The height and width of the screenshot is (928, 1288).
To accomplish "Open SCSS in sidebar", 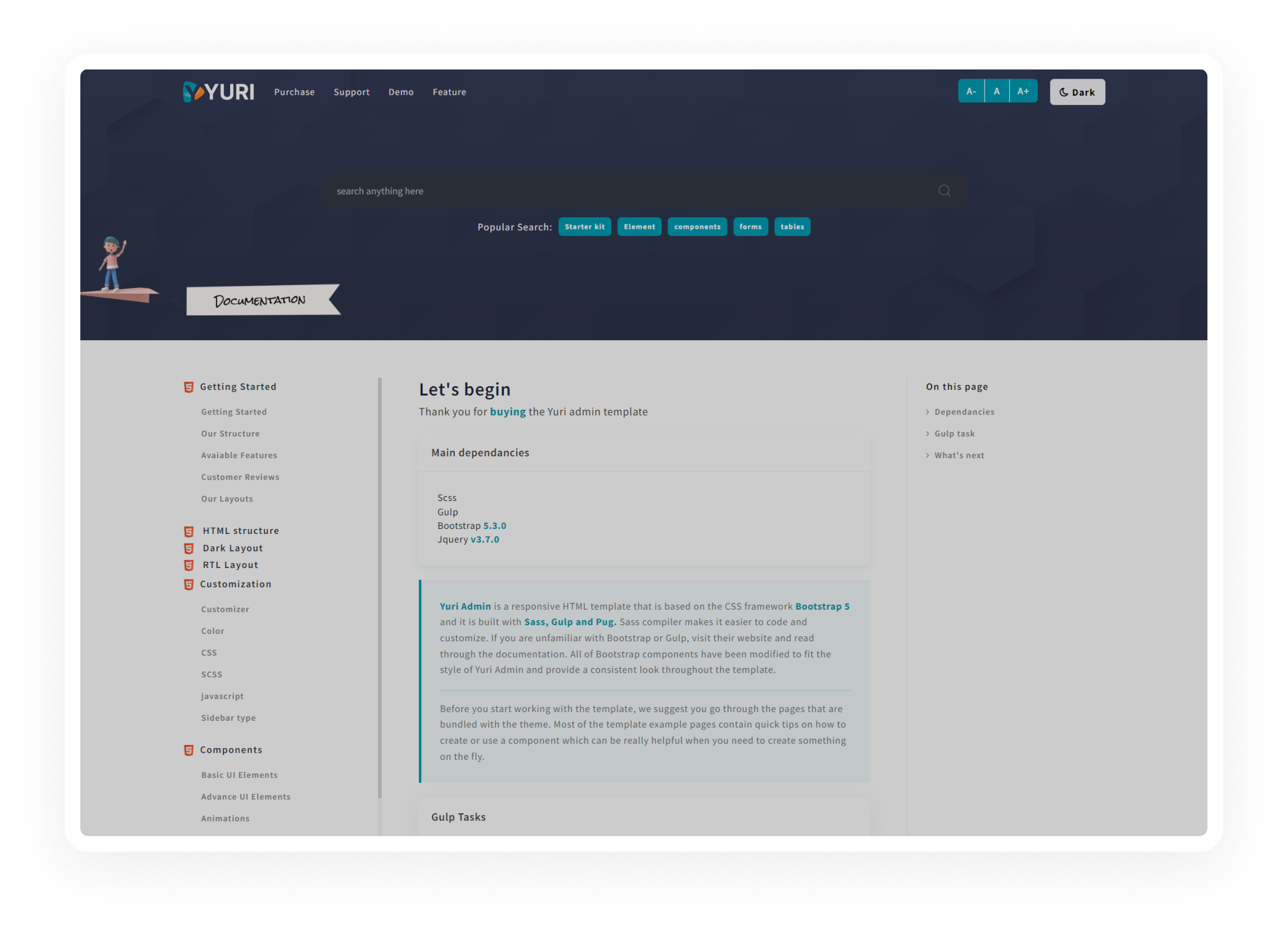I will (211, 674).
